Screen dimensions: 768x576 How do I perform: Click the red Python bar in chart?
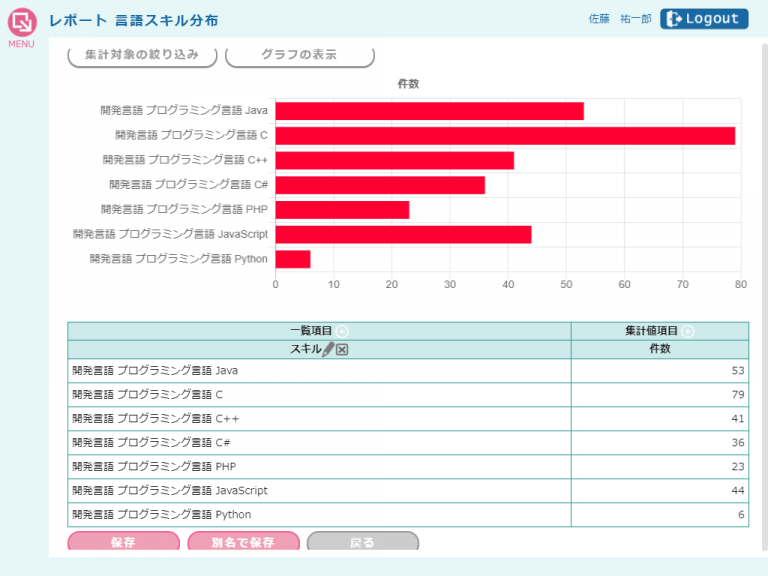tap(292, 259)
